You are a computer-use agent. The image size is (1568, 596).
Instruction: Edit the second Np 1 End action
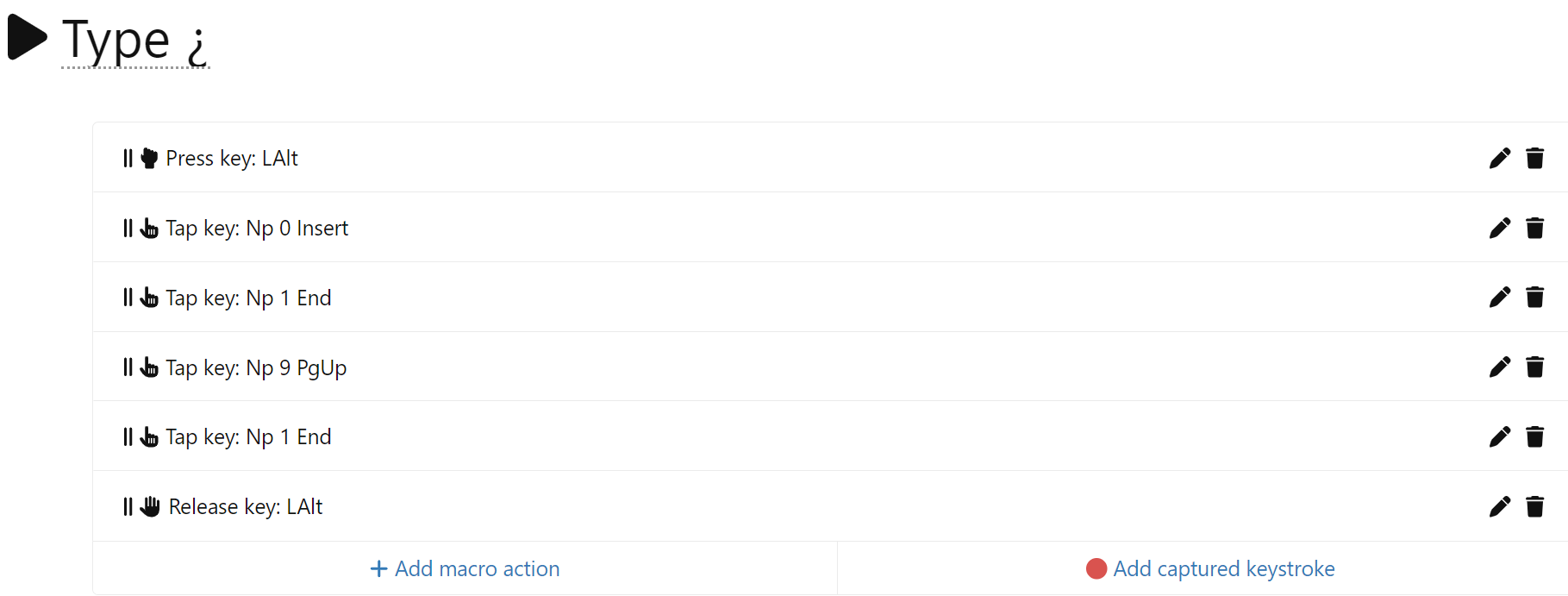[1499, 437]
